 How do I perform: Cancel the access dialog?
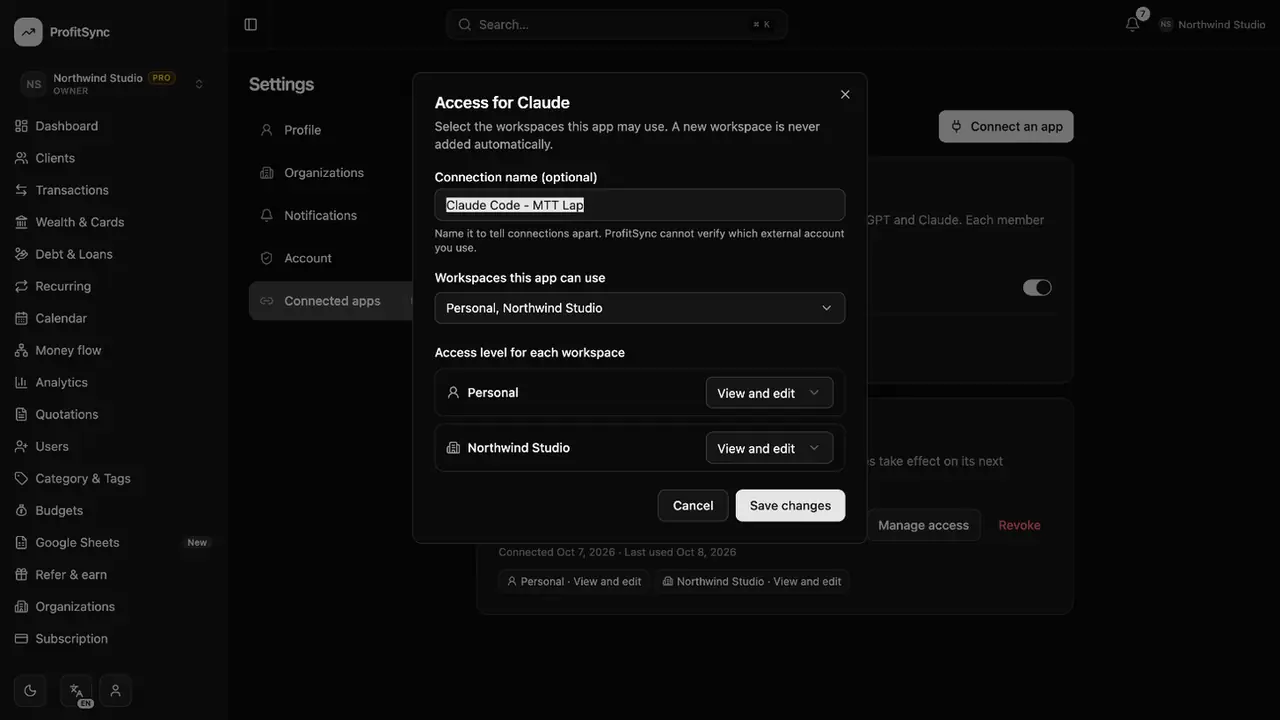click(x=693, y=505)
